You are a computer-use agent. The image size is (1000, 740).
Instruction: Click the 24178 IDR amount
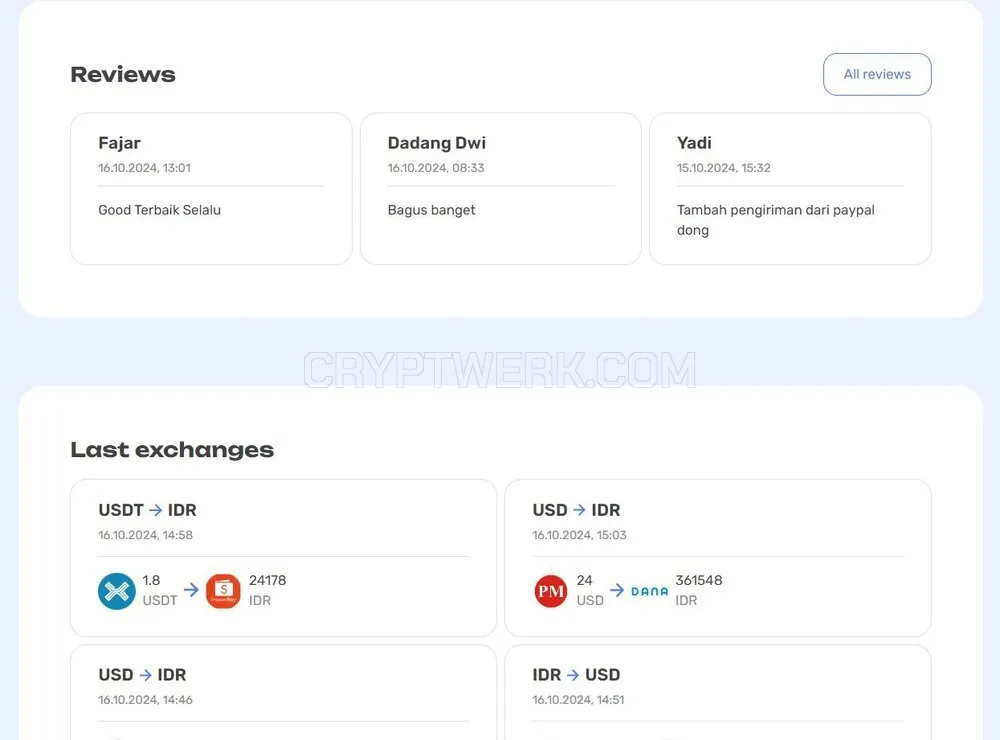coord(267,590)
